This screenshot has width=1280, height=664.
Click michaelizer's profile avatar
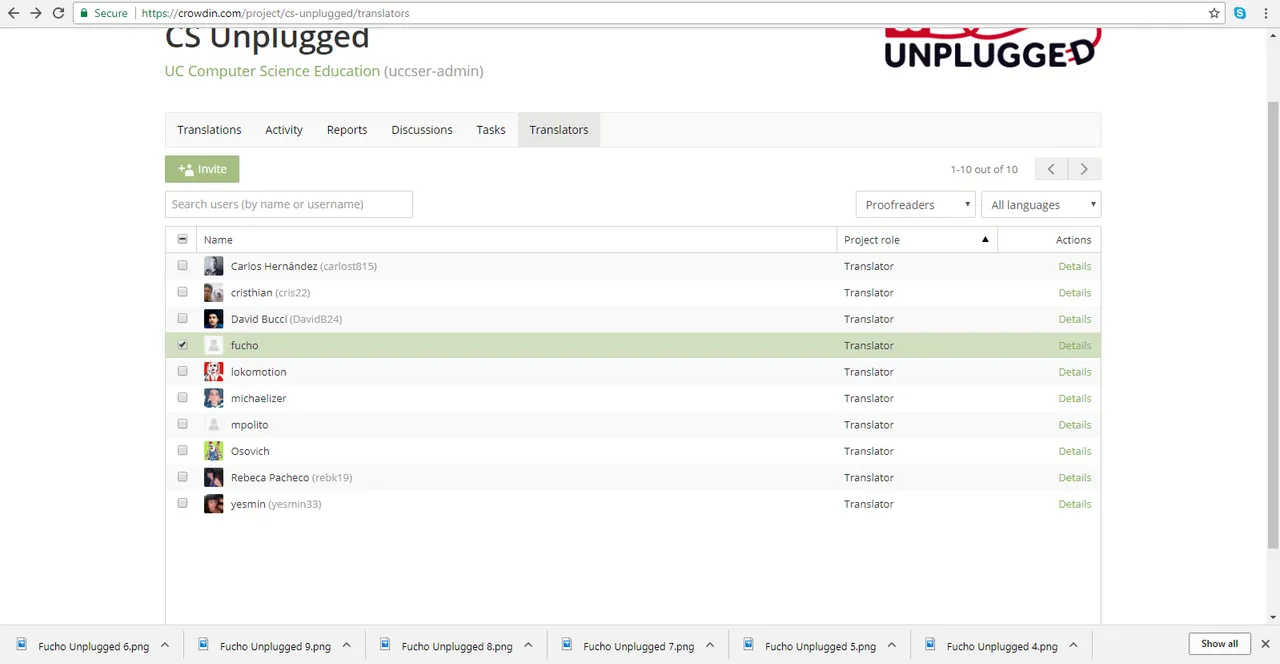pyautogui.click(x=213, y=398)
